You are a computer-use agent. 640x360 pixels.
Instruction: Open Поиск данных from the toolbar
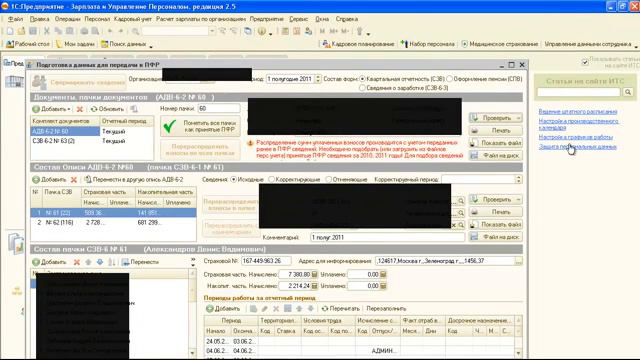(x=123, y=44)
